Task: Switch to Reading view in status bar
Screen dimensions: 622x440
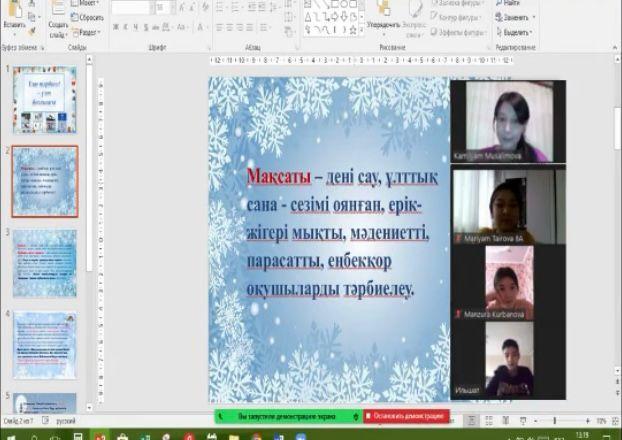Action: click(x=506, y=421)
